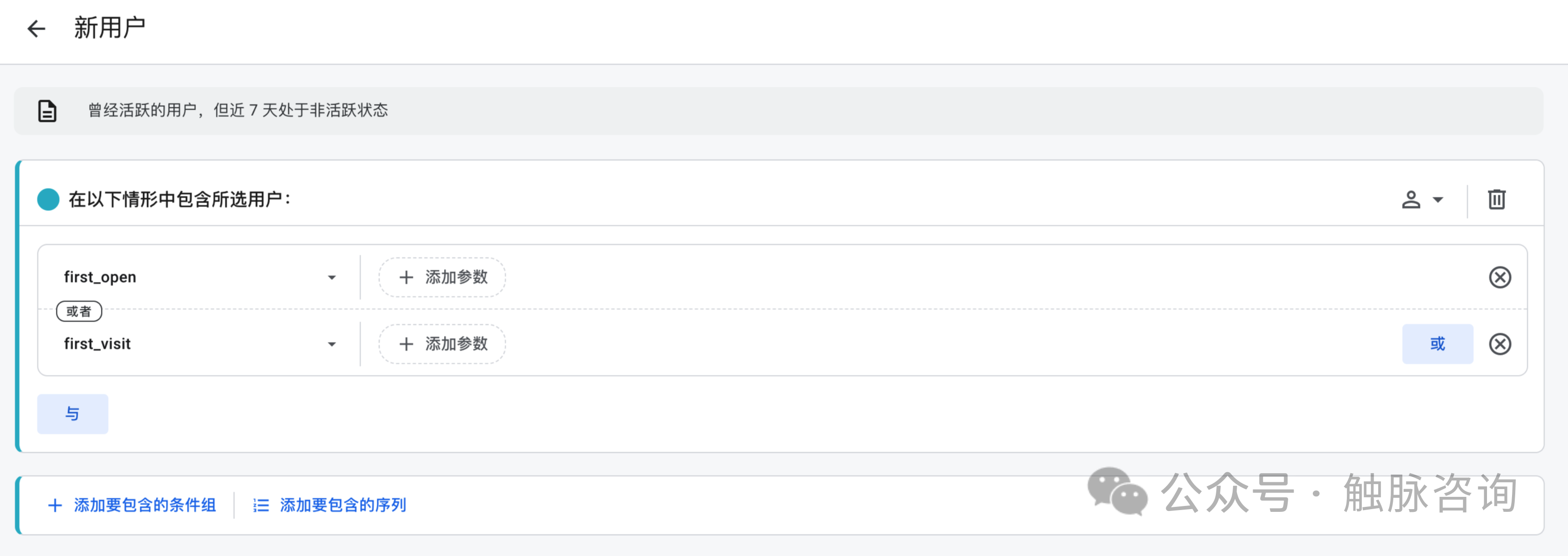Image resolution: width=1568 pixels, height=556 pixels.
Task: Click the user scope person icon
Action: tap(1411, 199)
